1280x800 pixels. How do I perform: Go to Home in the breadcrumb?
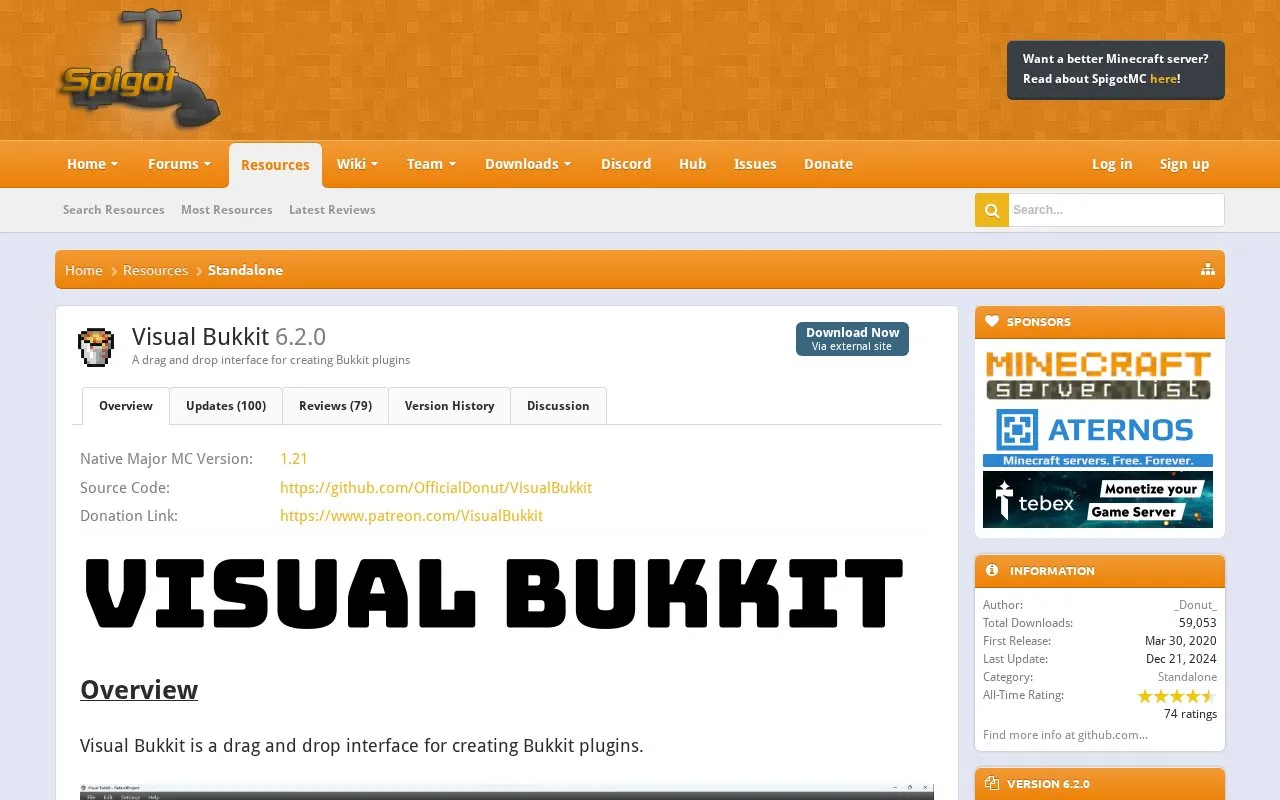84,270
